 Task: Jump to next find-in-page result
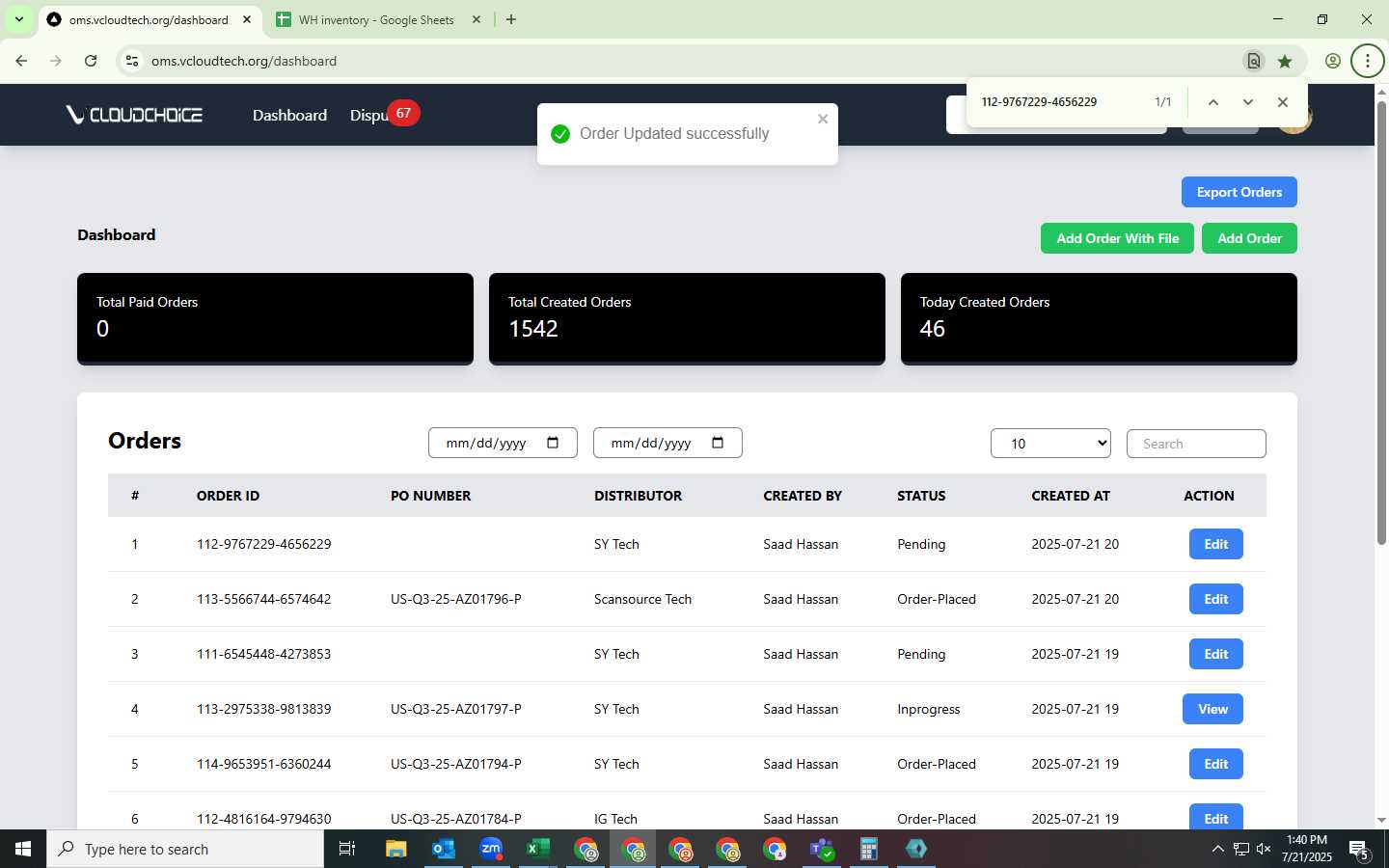tap(1248, 102)
